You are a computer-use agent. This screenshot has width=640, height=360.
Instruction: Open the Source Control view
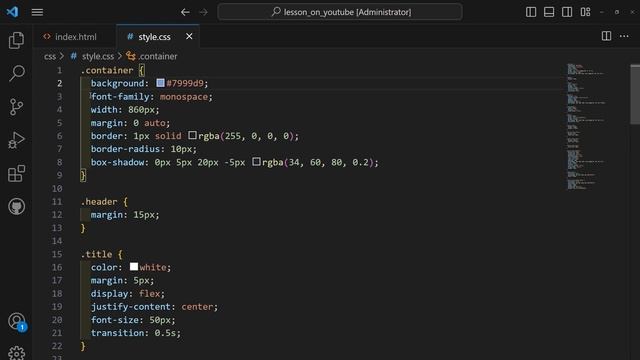(x=16, y=107)
